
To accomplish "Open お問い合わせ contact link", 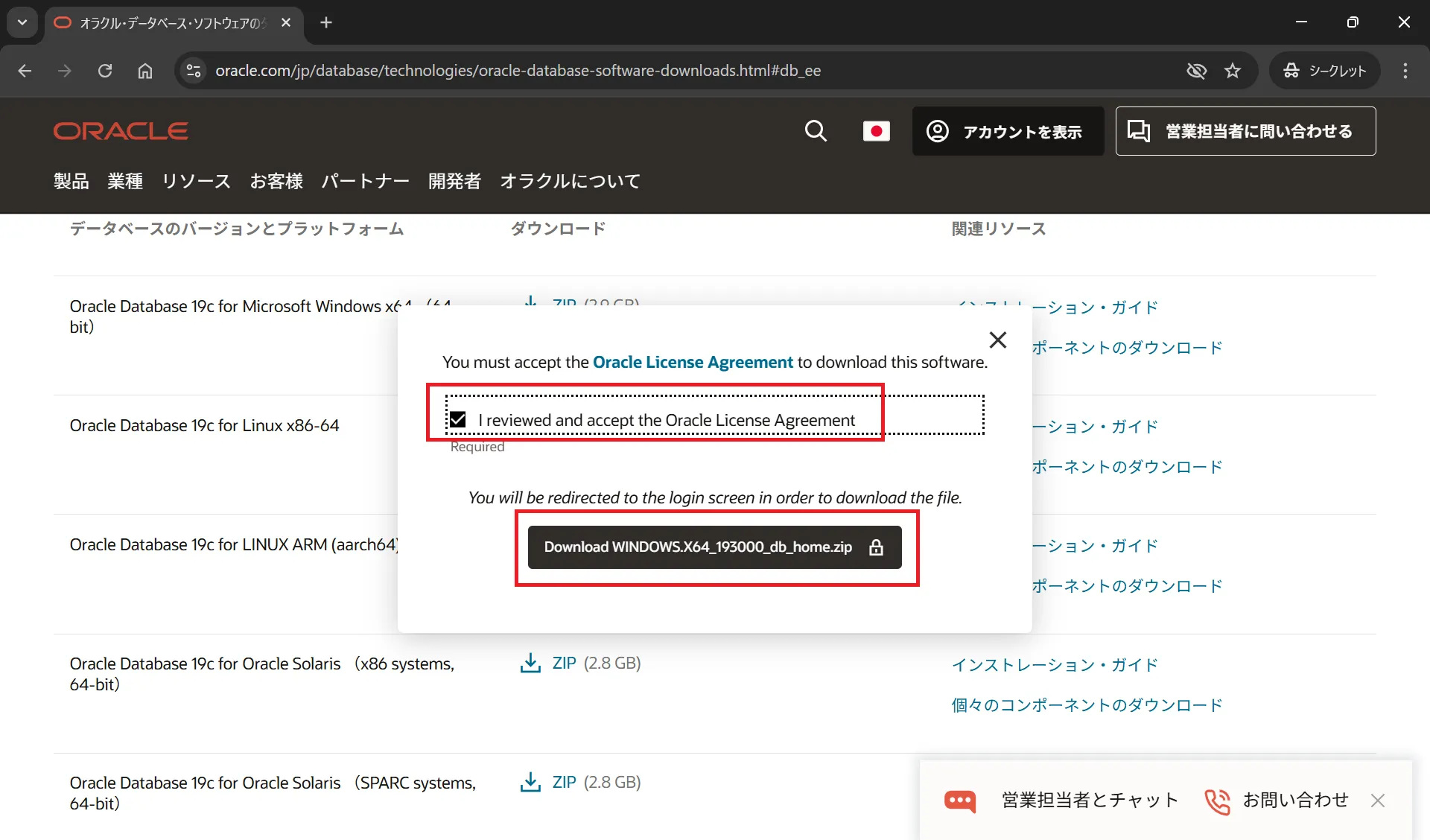I will click(x=1295, y=801).
